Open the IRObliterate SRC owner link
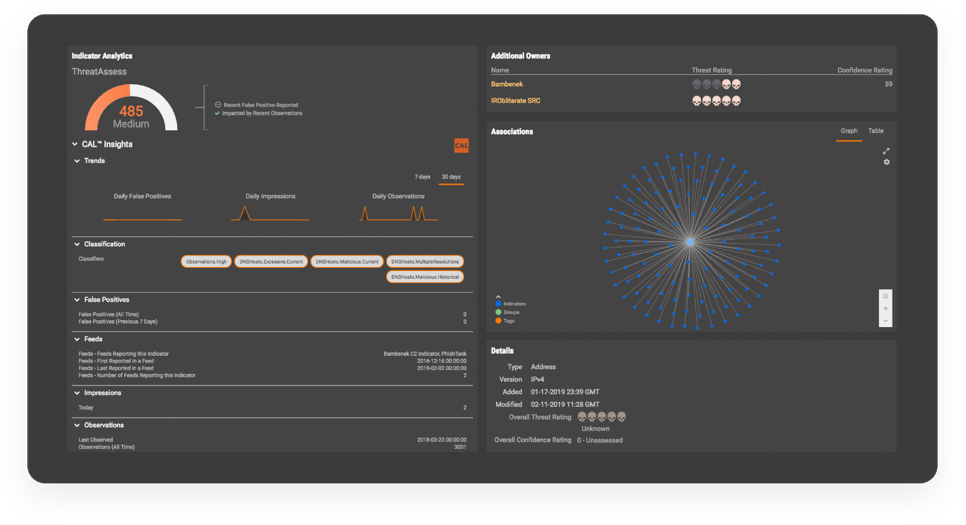Viewport: 966px width, 525px height. tap(516, 100)
